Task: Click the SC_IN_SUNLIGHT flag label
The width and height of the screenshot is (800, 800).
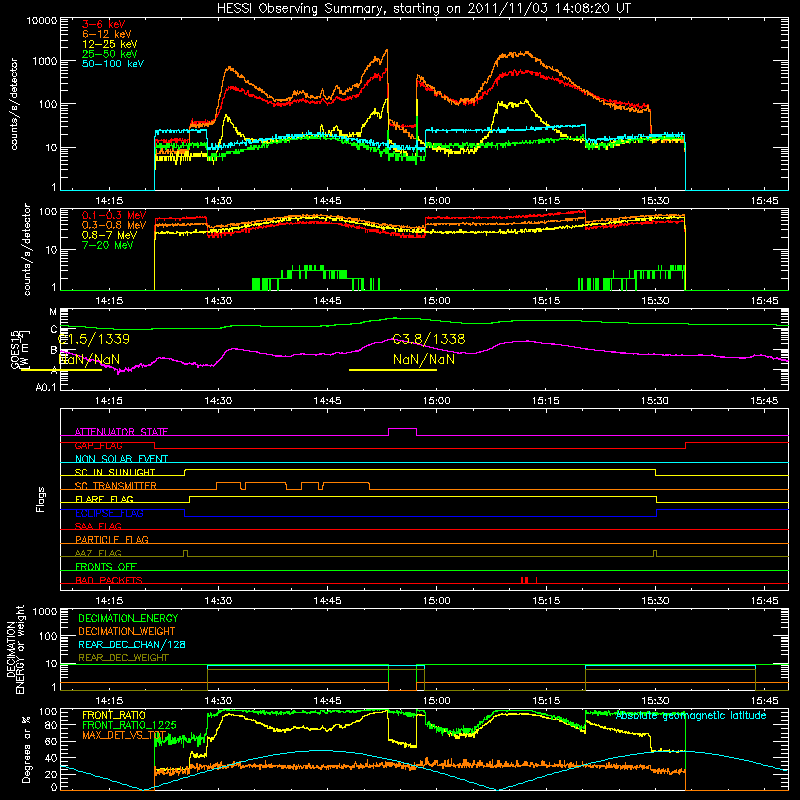Action: (115, 472)
